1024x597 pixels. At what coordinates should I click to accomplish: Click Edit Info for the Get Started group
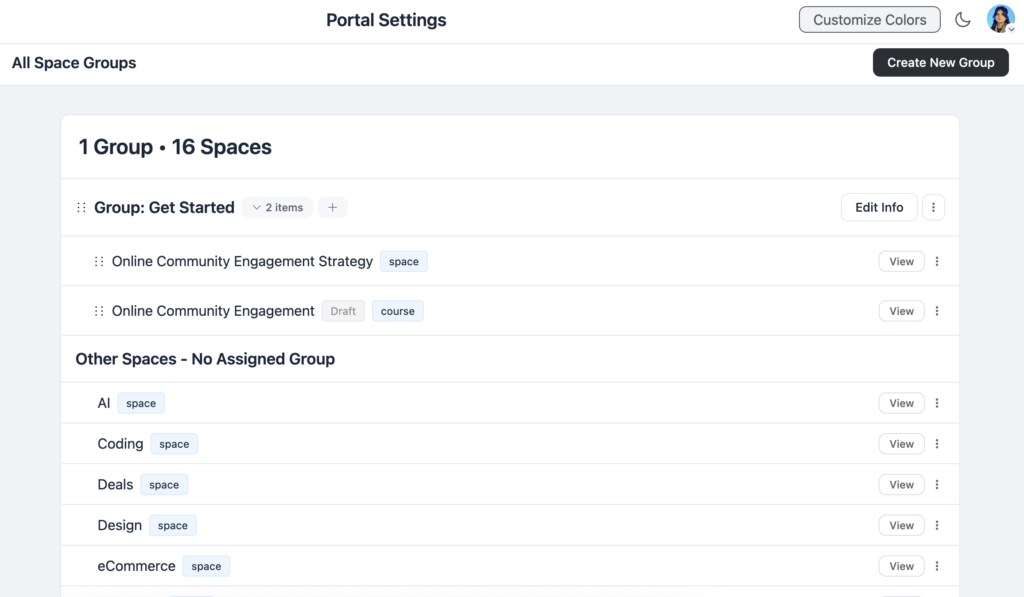point(879,207)
